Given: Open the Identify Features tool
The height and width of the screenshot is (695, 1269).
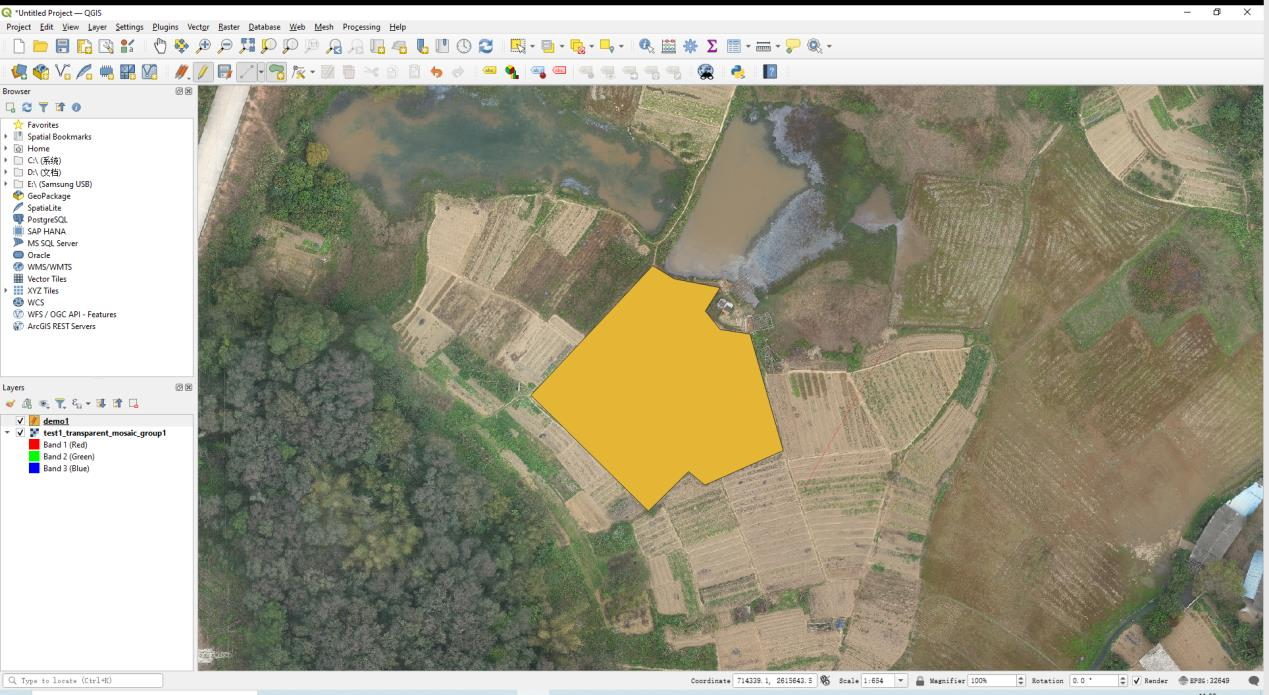Looking at the screenshot, I should pos(646,46).
